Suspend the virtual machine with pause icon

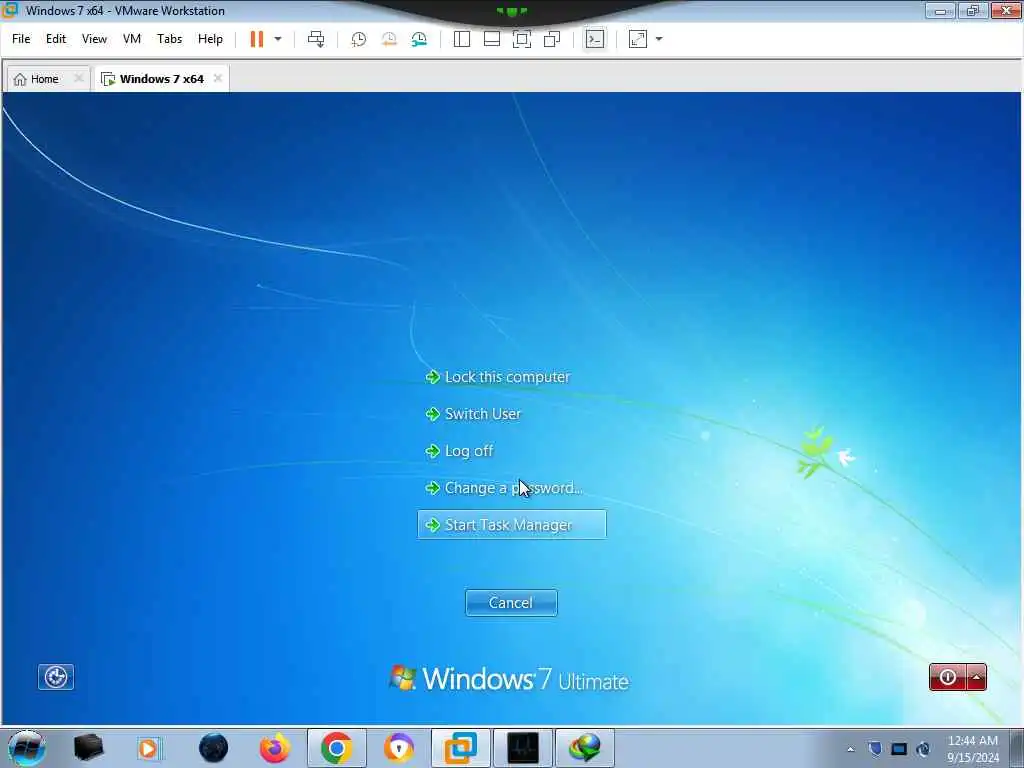click(x=257, y=39)
